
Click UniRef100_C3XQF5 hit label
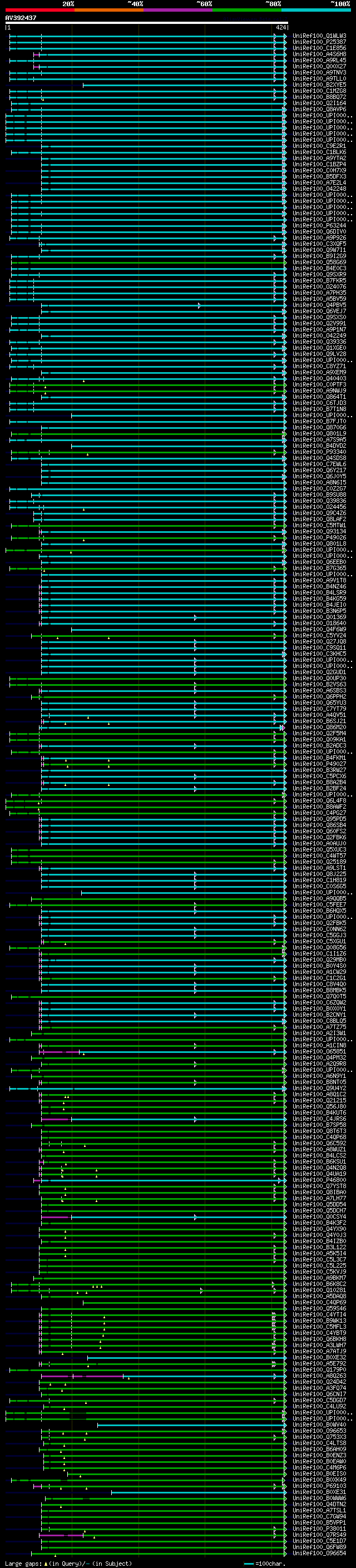pos(319,244)
